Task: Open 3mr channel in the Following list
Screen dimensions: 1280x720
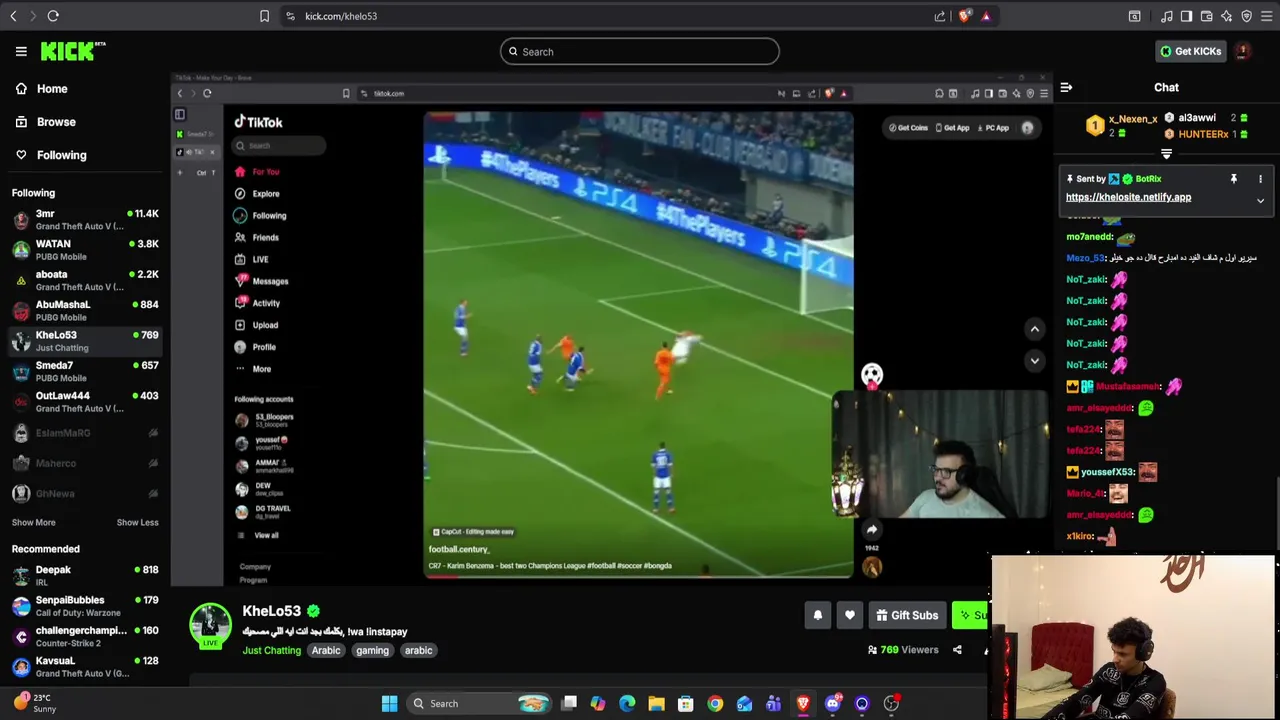Action: (x=85, y=219)
